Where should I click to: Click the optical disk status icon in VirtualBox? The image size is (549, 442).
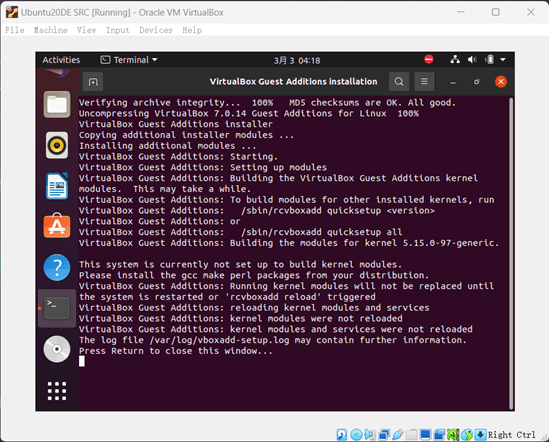[x=356, y=435]
